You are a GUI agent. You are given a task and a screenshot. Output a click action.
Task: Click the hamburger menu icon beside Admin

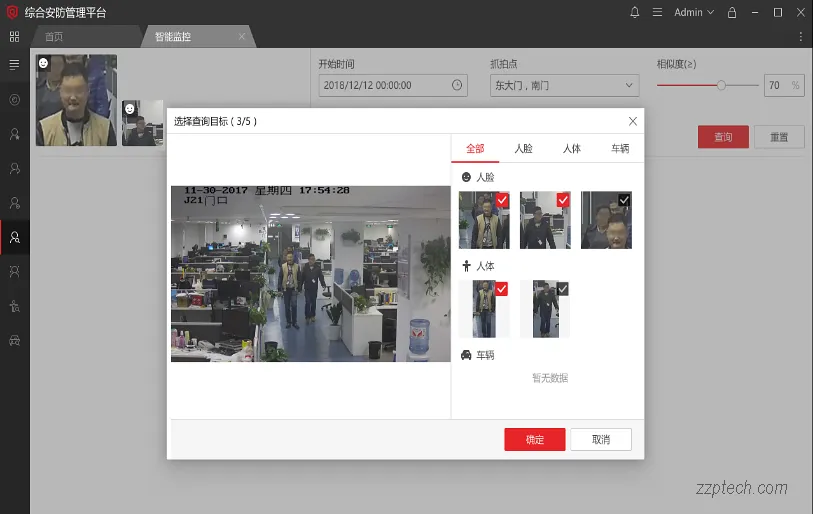click(x=657, y=12)
